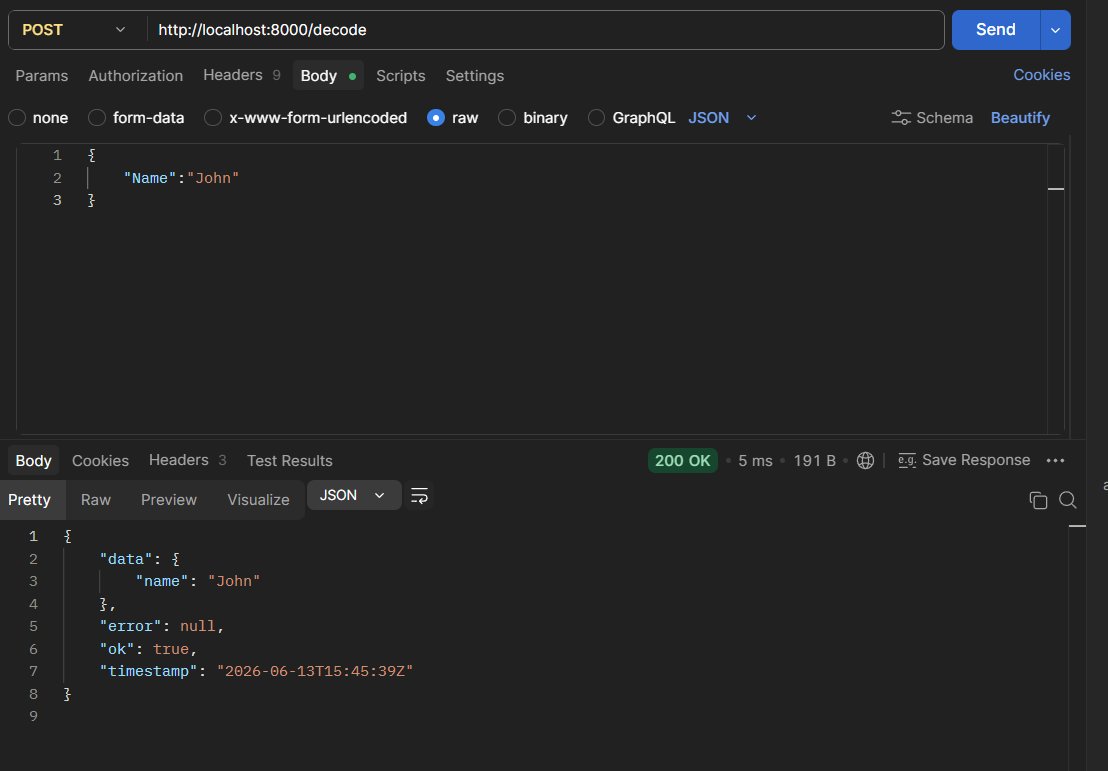Open the request body JSON format dropdown
This screenshot has height=771, width=1108.
point(722,118)
